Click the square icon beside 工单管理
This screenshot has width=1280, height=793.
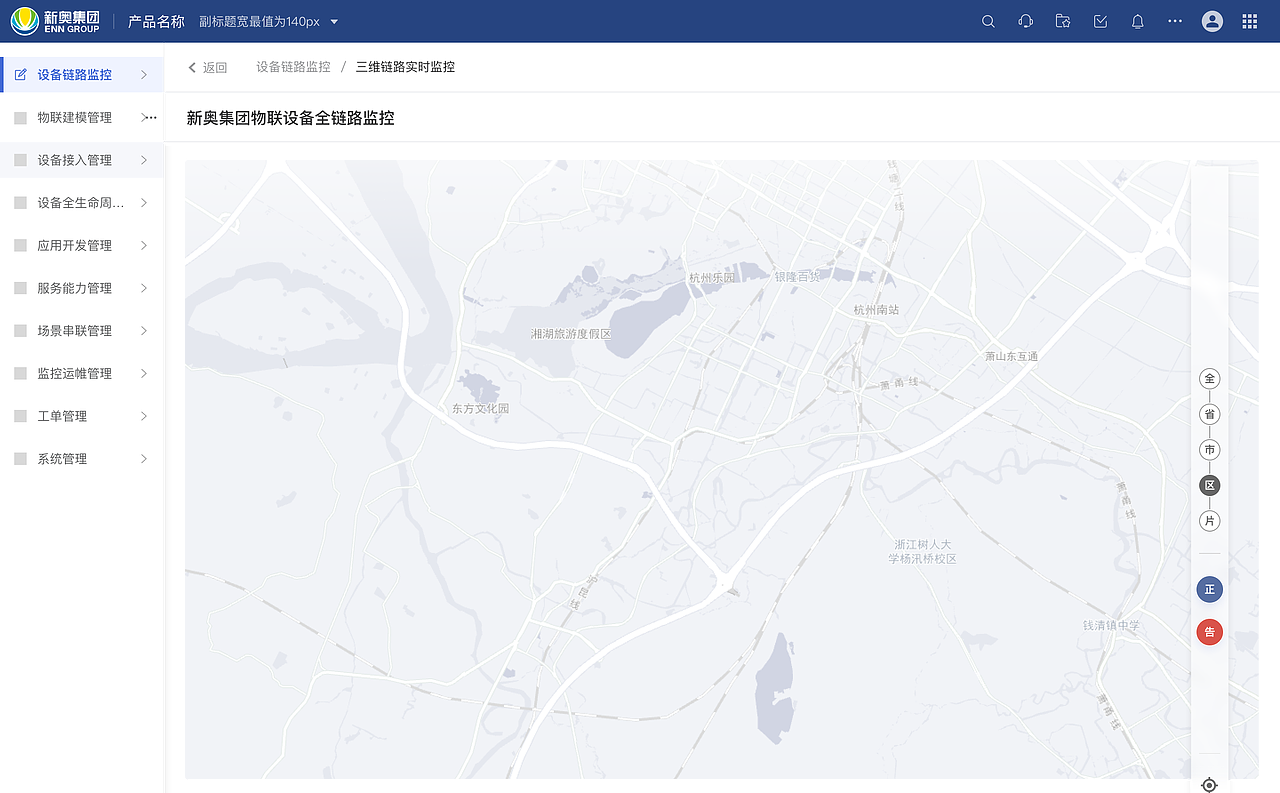pos(20,416)
